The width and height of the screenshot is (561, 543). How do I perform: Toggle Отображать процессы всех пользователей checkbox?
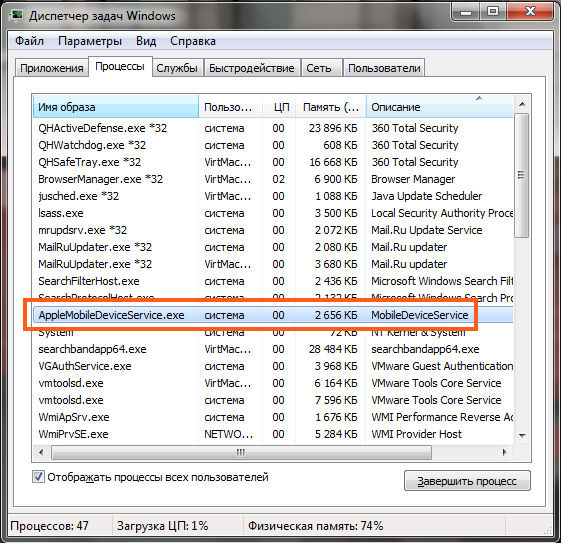click(38, 477)
